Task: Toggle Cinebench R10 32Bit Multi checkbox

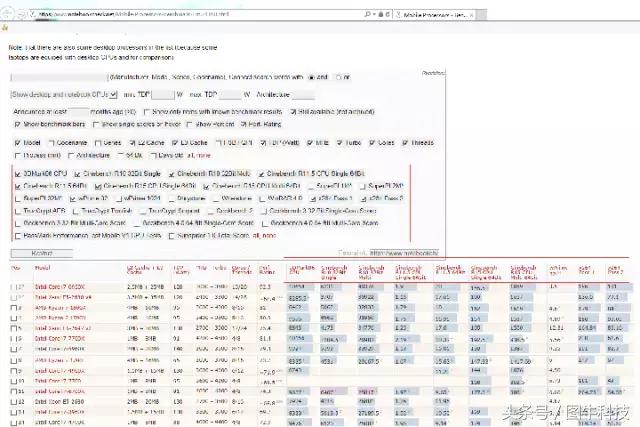Action: (171, 174)
